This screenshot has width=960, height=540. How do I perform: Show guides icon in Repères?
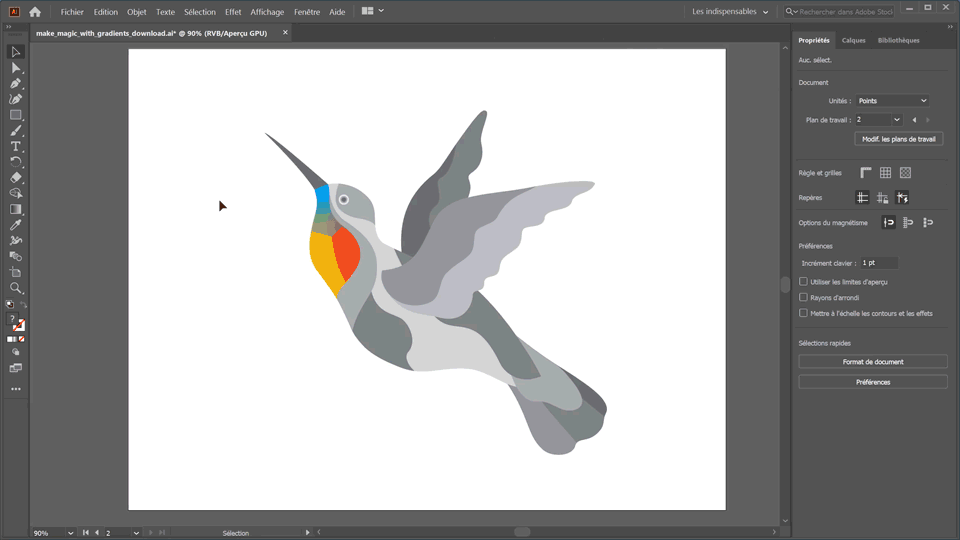(862, 198)
